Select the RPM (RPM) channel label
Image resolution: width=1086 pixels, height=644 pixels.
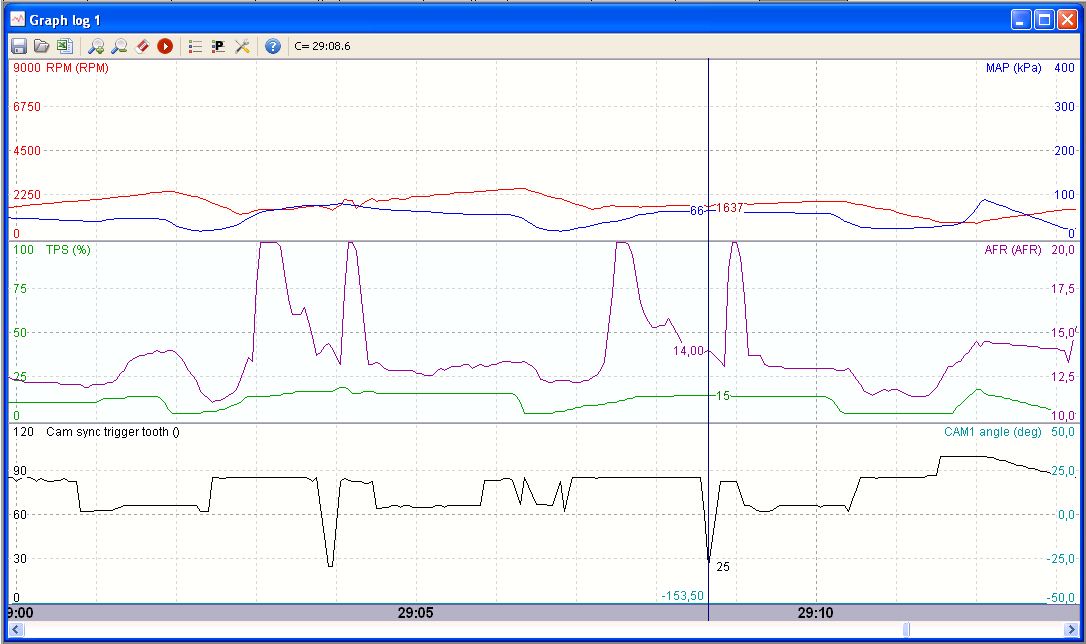click(77, 68)
